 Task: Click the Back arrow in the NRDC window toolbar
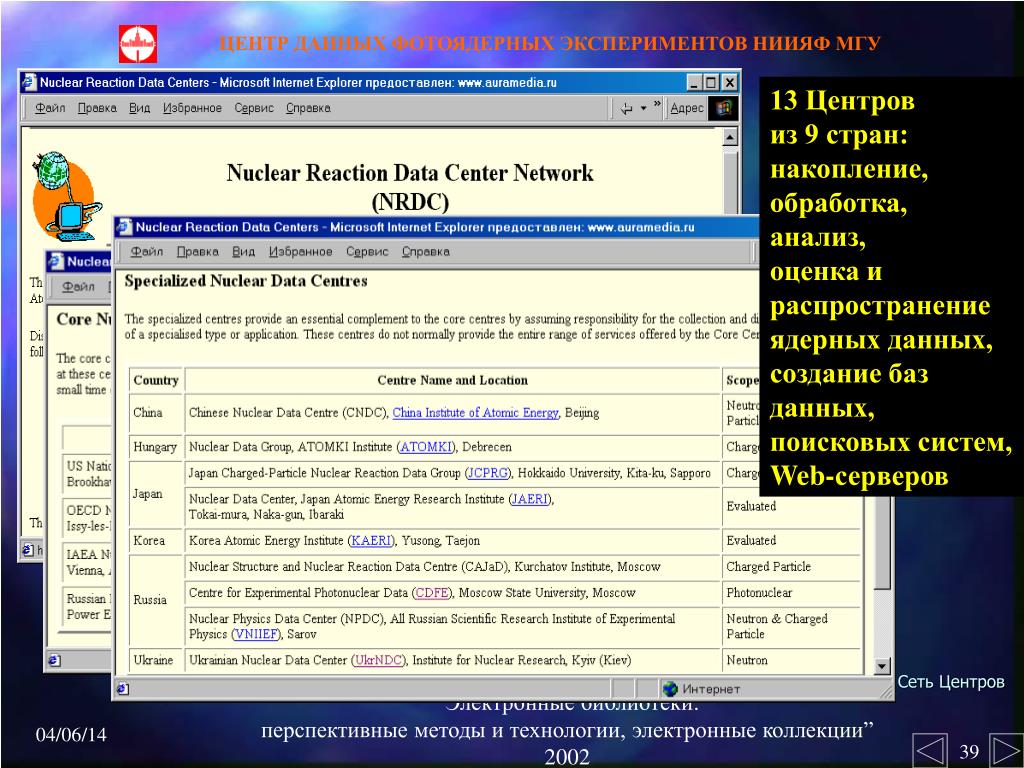click(x=626, y=108)
